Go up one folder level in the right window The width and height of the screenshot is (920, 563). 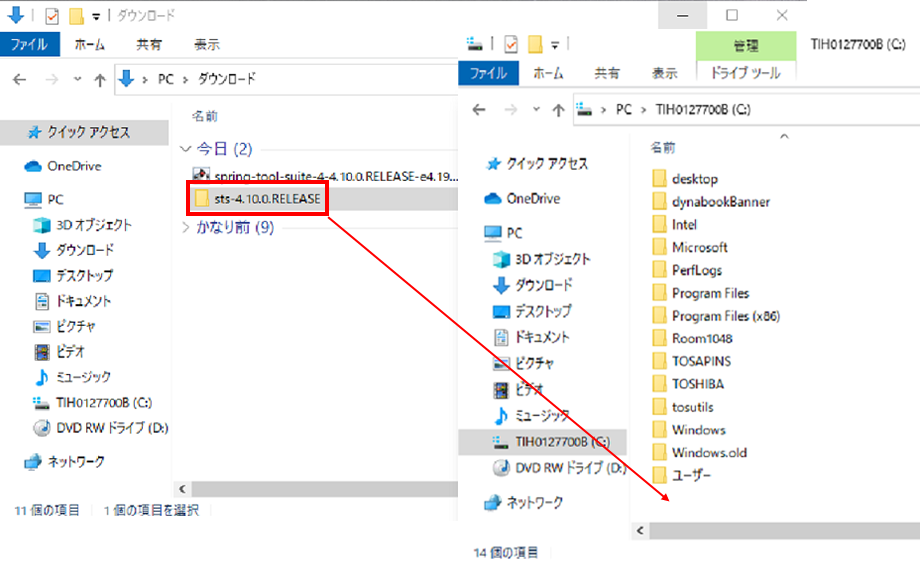click(558, 110)
